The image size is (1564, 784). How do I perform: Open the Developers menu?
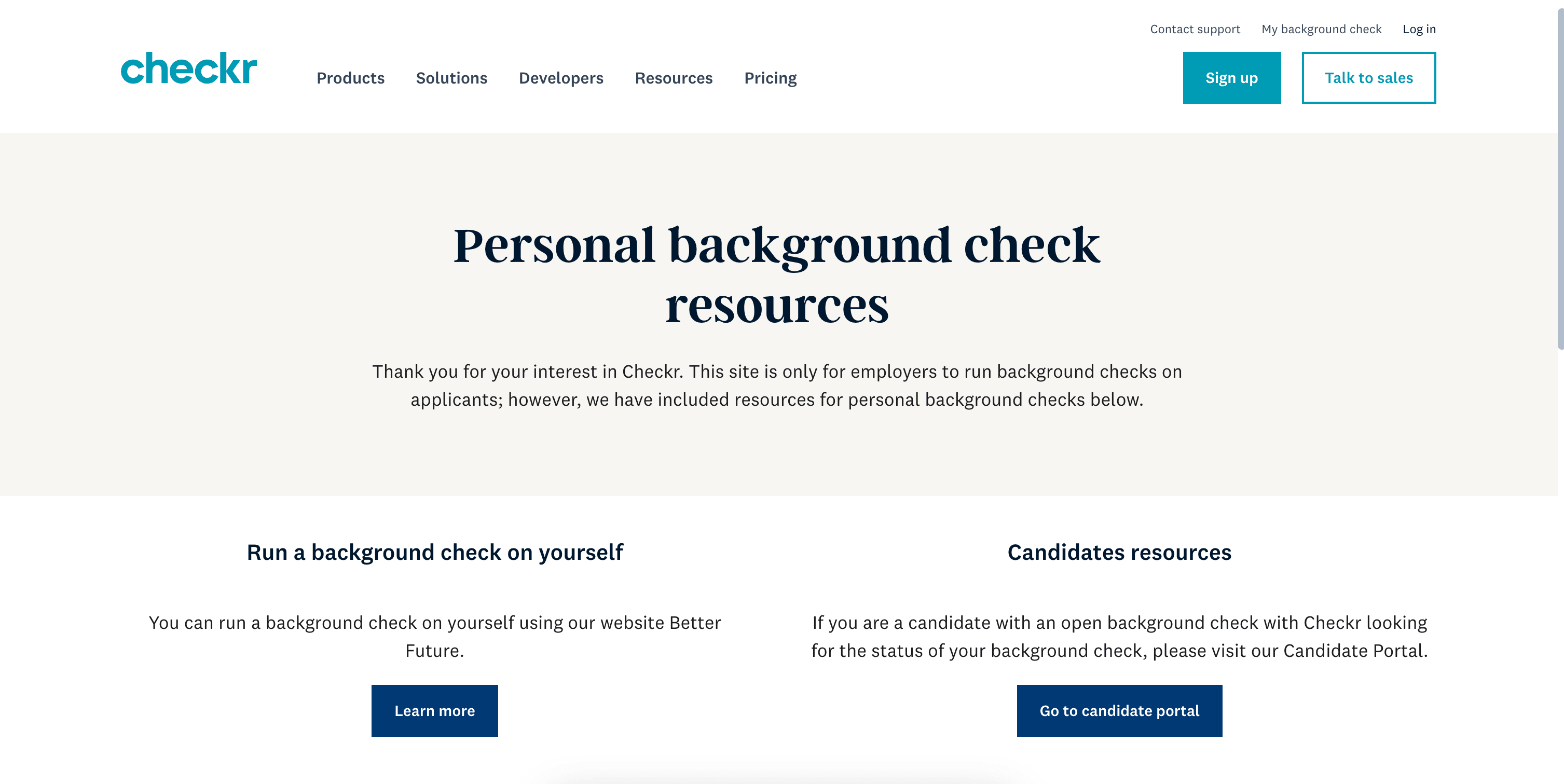click(561, 78)
